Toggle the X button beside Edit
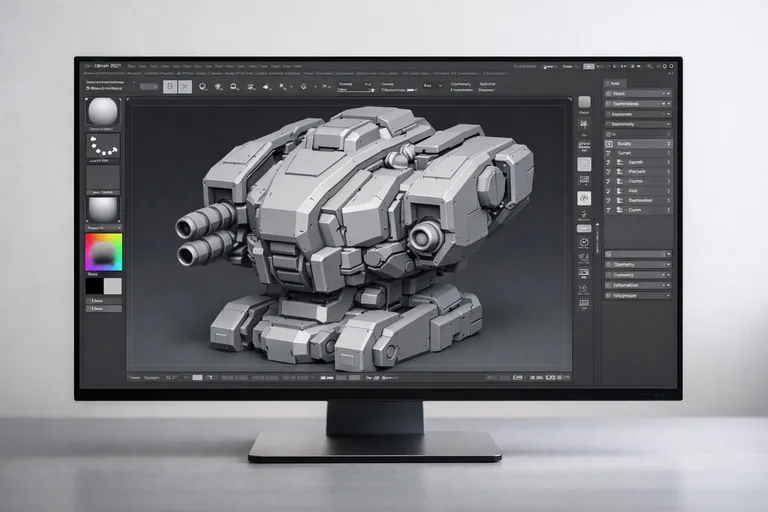768x512 pixels. pos(185,87)
